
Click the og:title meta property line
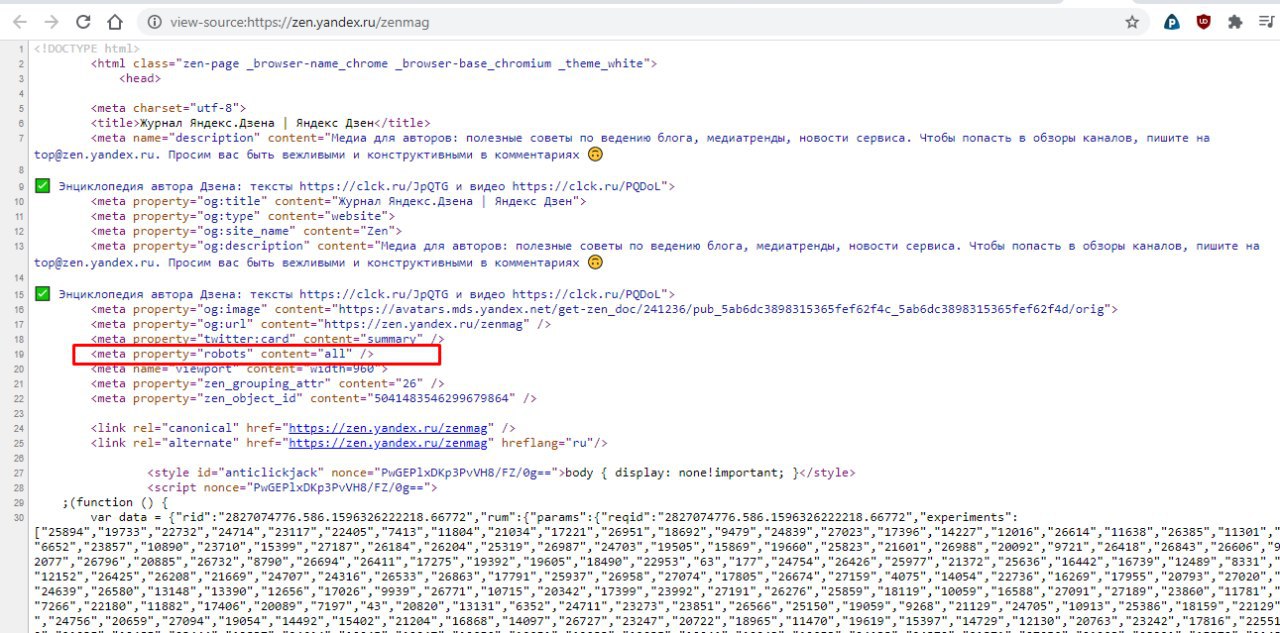(x=339, y=201)
